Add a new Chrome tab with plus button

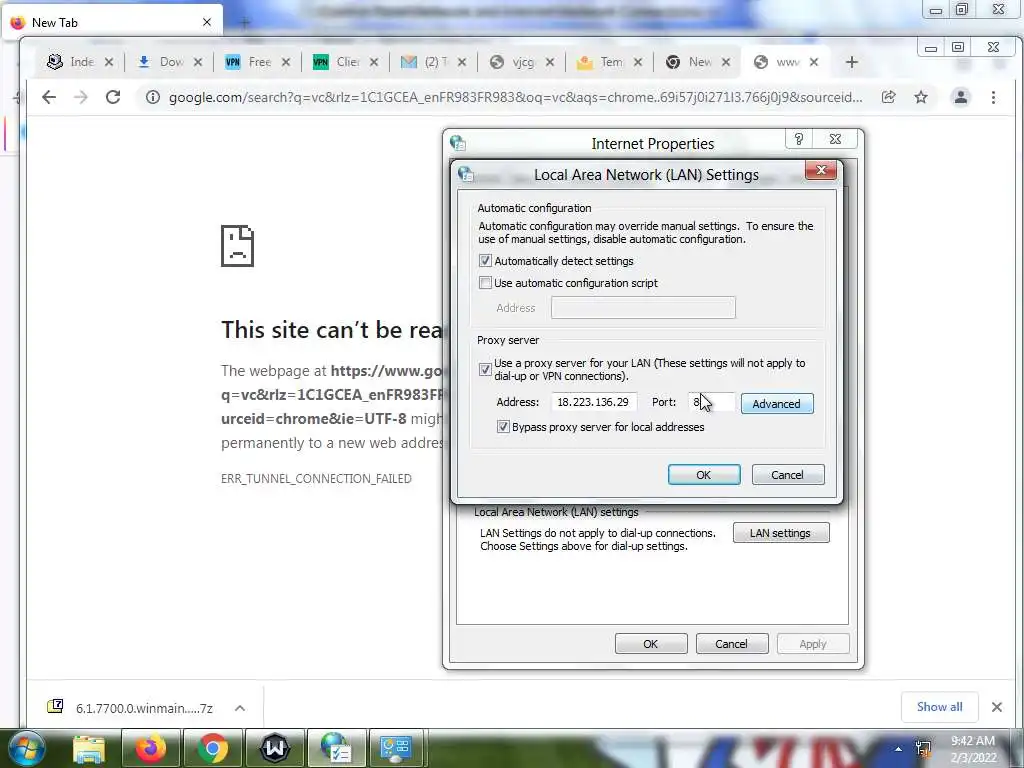[x=851, y=62]
